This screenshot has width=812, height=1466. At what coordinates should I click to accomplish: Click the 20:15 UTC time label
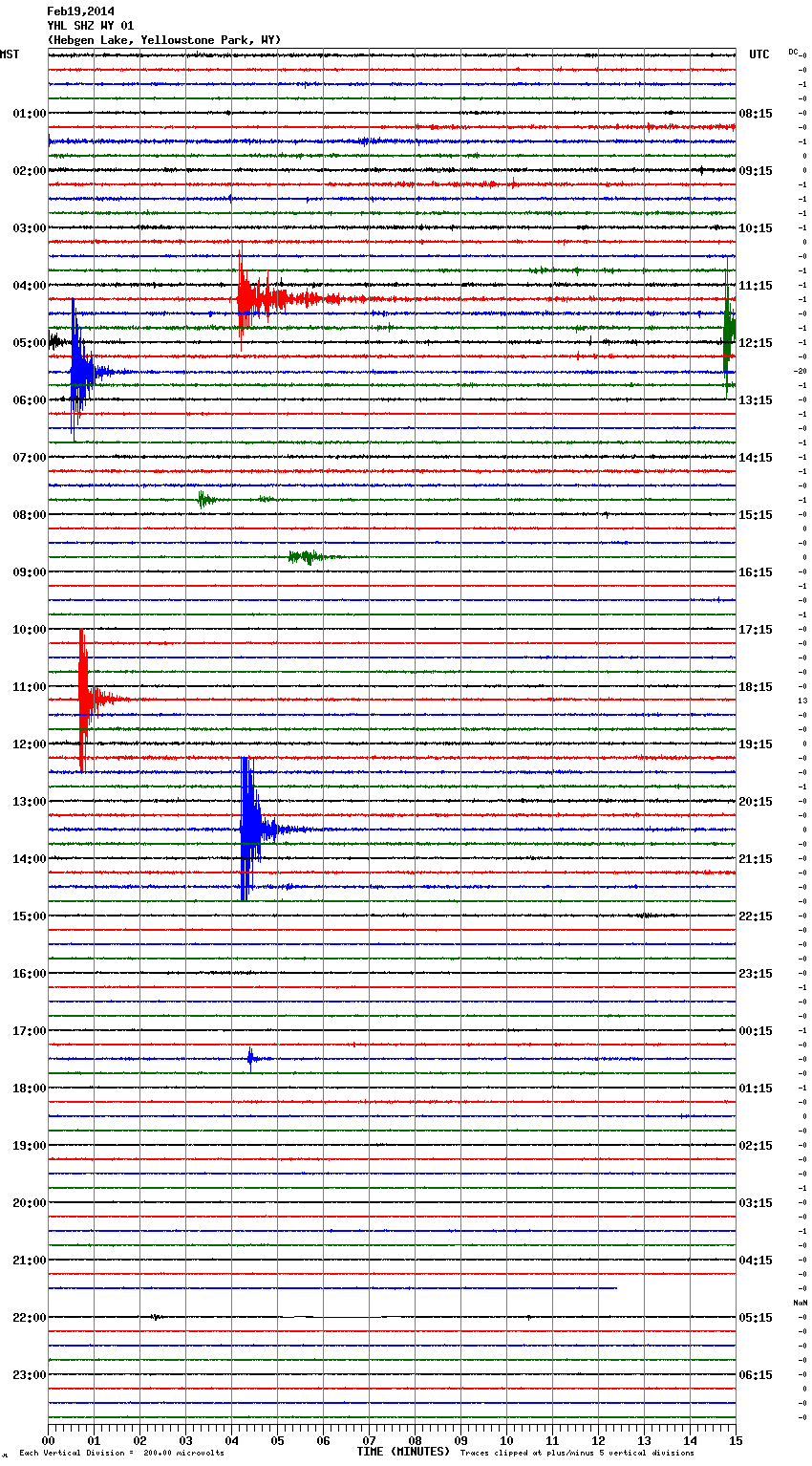coord(756,801)
